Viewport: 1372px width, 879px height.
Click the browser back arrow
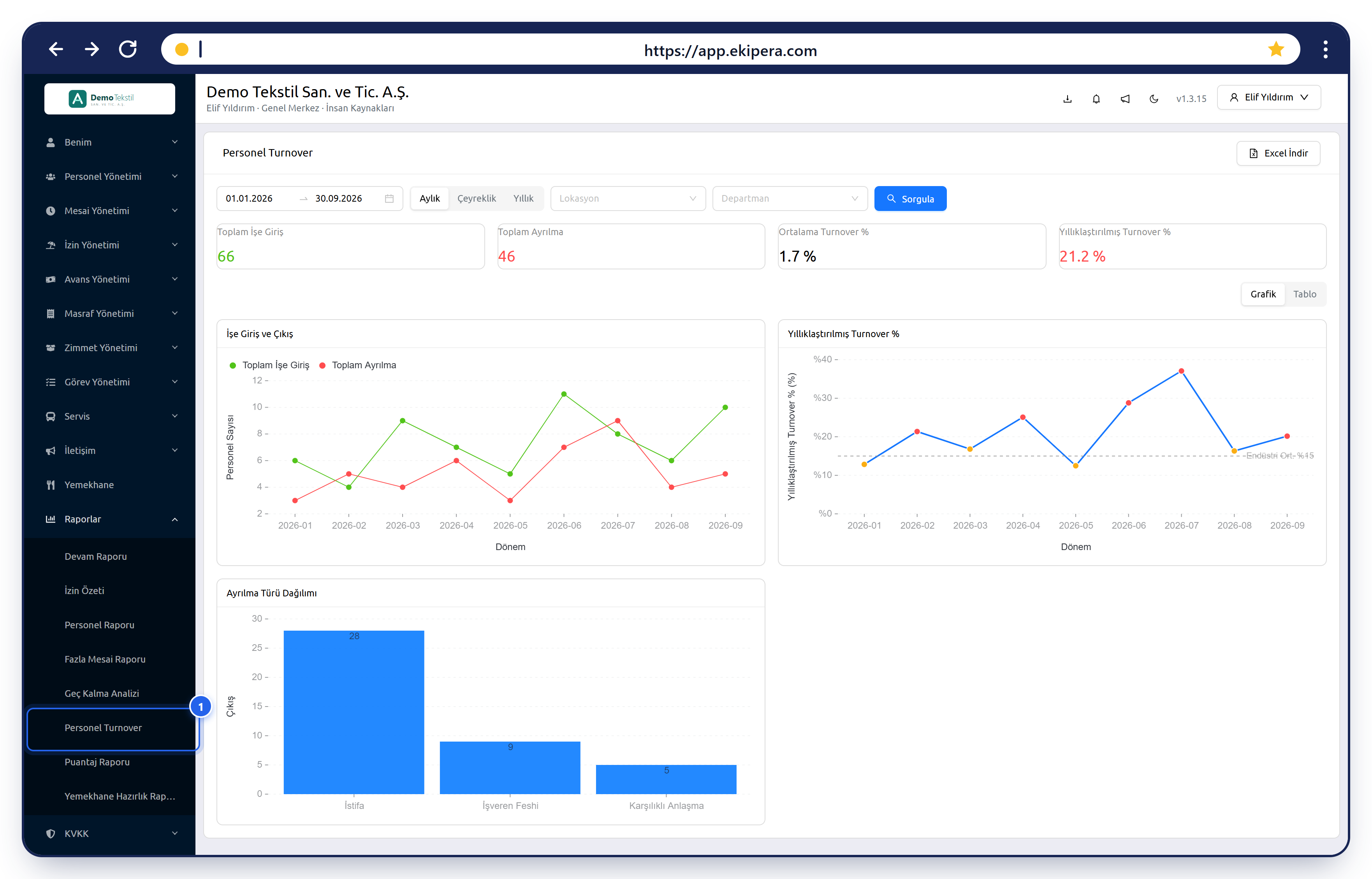[56, 50]
